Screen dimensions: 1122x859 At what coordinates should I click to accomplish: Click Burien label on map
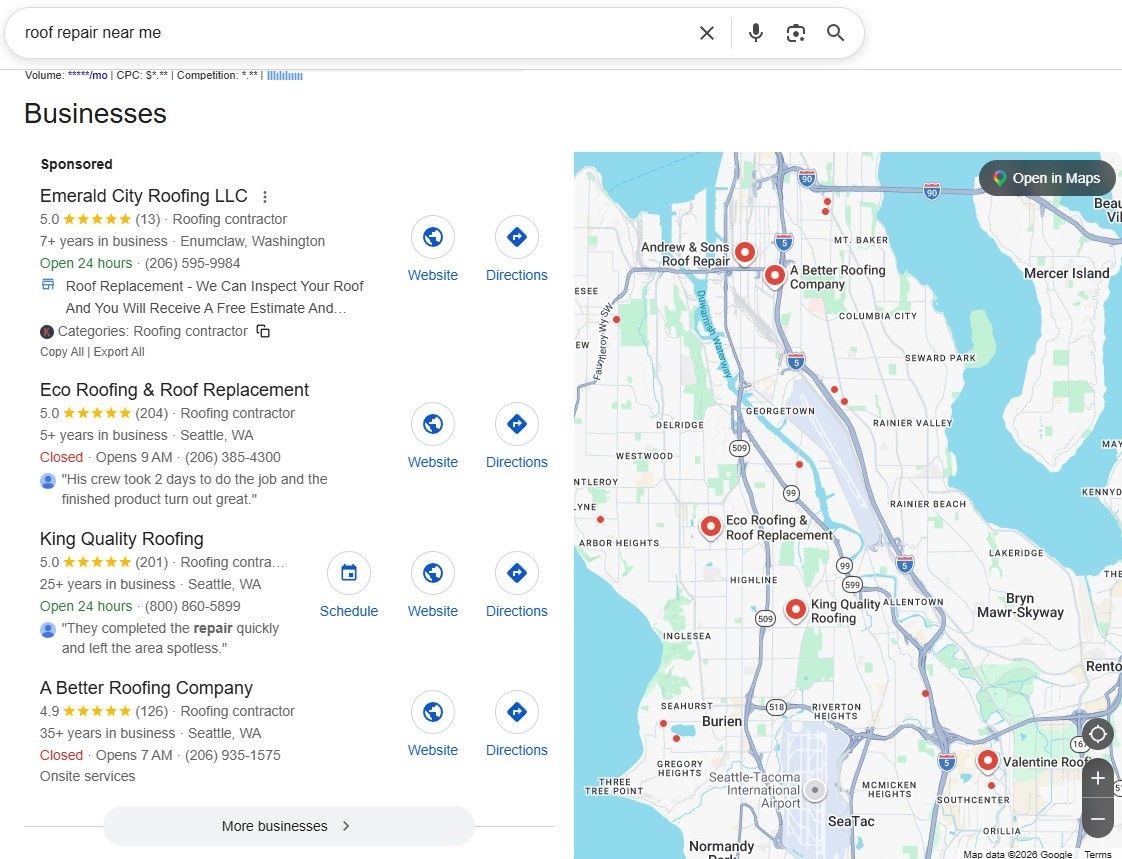pyautogui.click(x=722, y=721)
